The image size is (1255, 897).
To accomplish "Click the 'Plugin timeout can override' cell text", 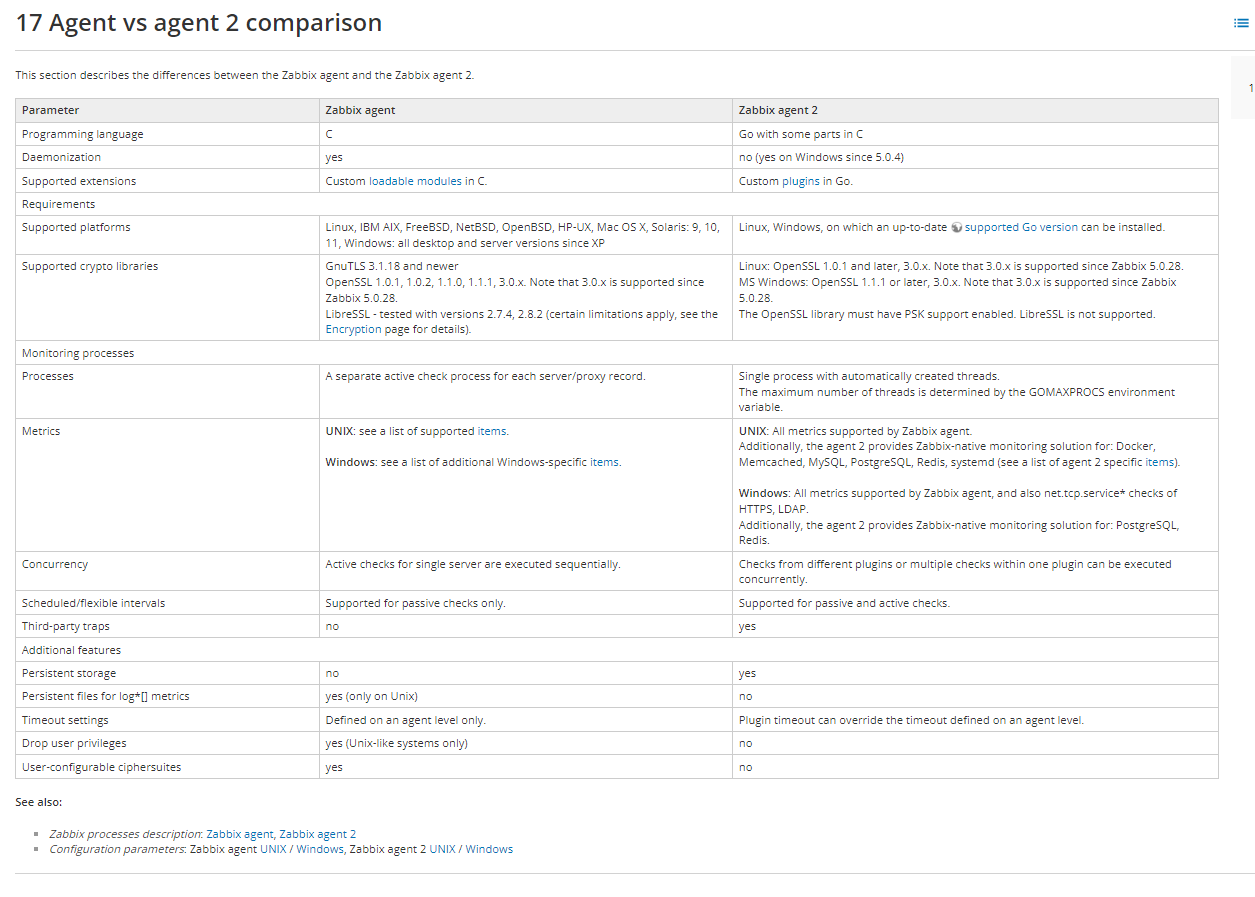I will tap(911, 720).
